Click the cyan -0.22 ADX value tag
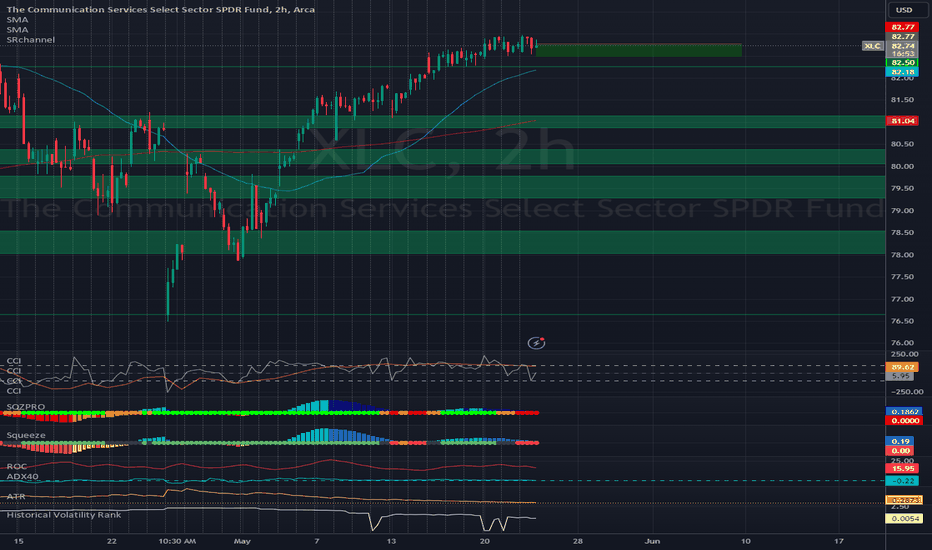932x550 pixels. (x=902, y=480)
